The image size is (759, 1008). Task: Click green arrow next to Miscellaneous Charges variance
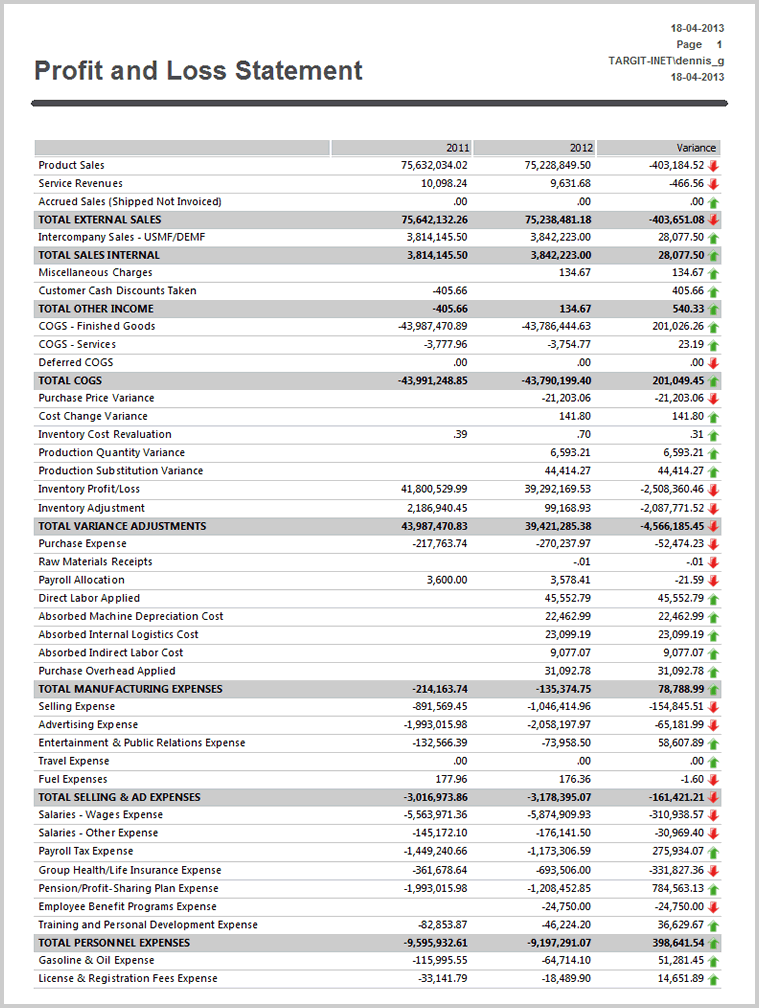[x=713, y=273]
